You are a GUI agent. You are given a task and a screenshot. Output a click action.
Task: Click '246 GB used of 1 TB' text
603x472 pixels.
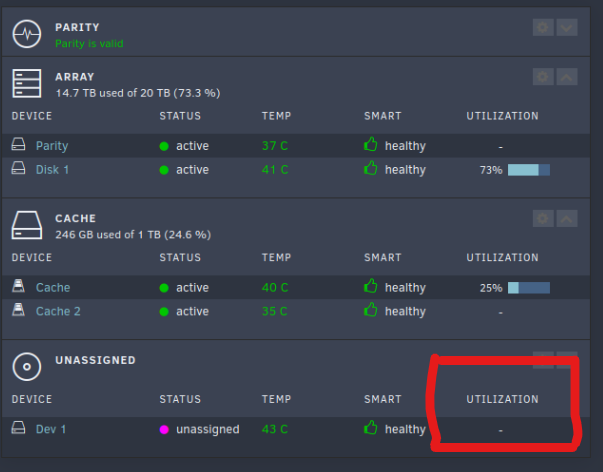click(133, 235)
